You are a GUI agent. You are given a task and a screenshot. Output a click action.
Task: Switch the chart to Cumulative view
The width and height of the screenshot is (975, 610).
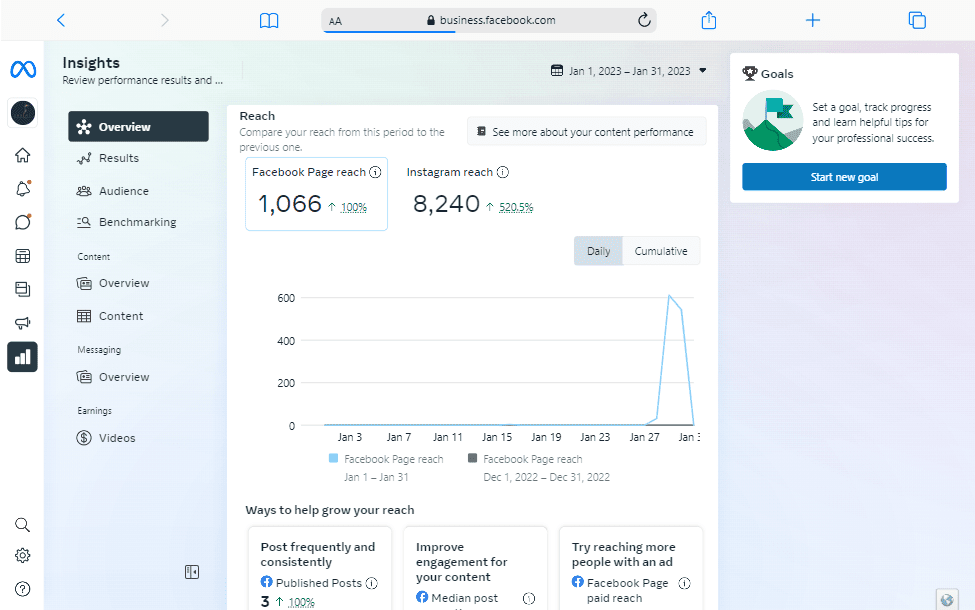point(661,251)
